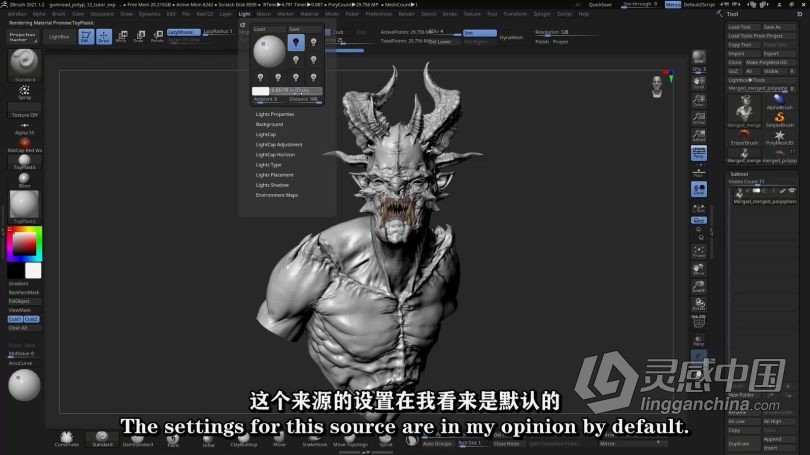Choose the ClayBuildup brush at bottom

[x=243, y=440]
